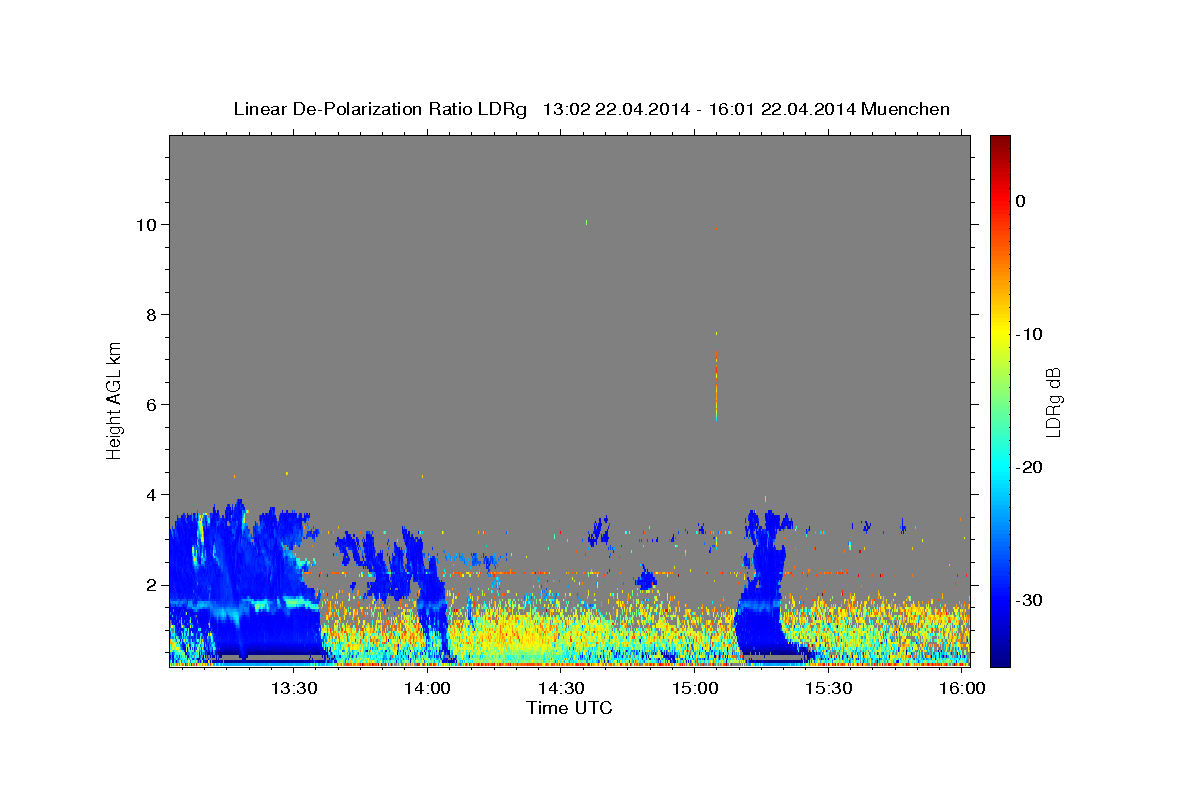The width and height of the screenshot is (1200, 800).
Task: Click the 14:30 time tick label
Action: point(562,689)
